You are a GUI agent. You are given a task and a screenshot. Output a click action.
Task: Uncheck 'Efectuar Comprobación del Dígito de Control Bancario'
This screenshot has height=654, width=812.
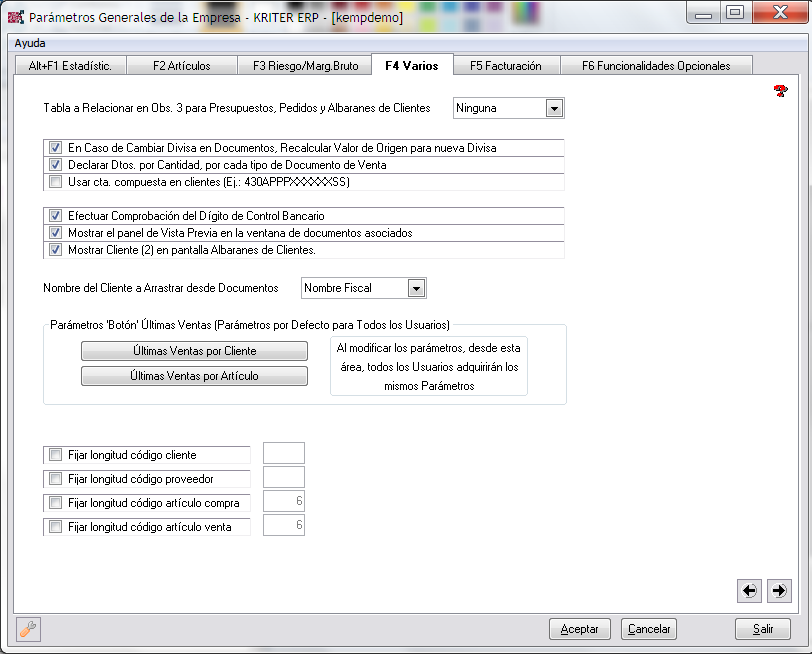(56, 216)
